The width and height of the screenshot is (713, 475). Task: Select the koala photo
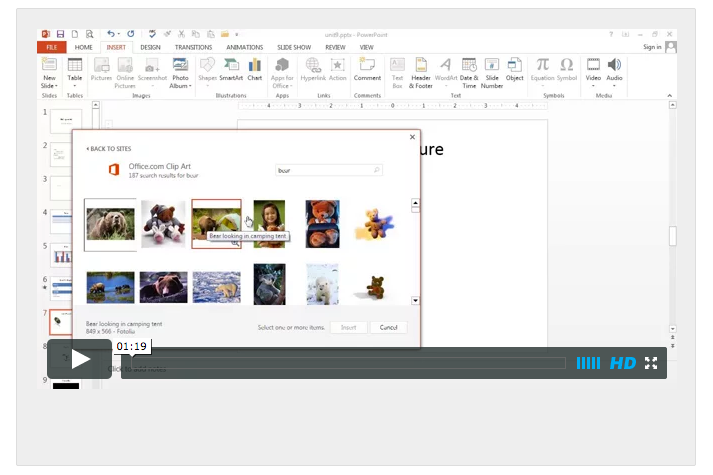point(269,284)
